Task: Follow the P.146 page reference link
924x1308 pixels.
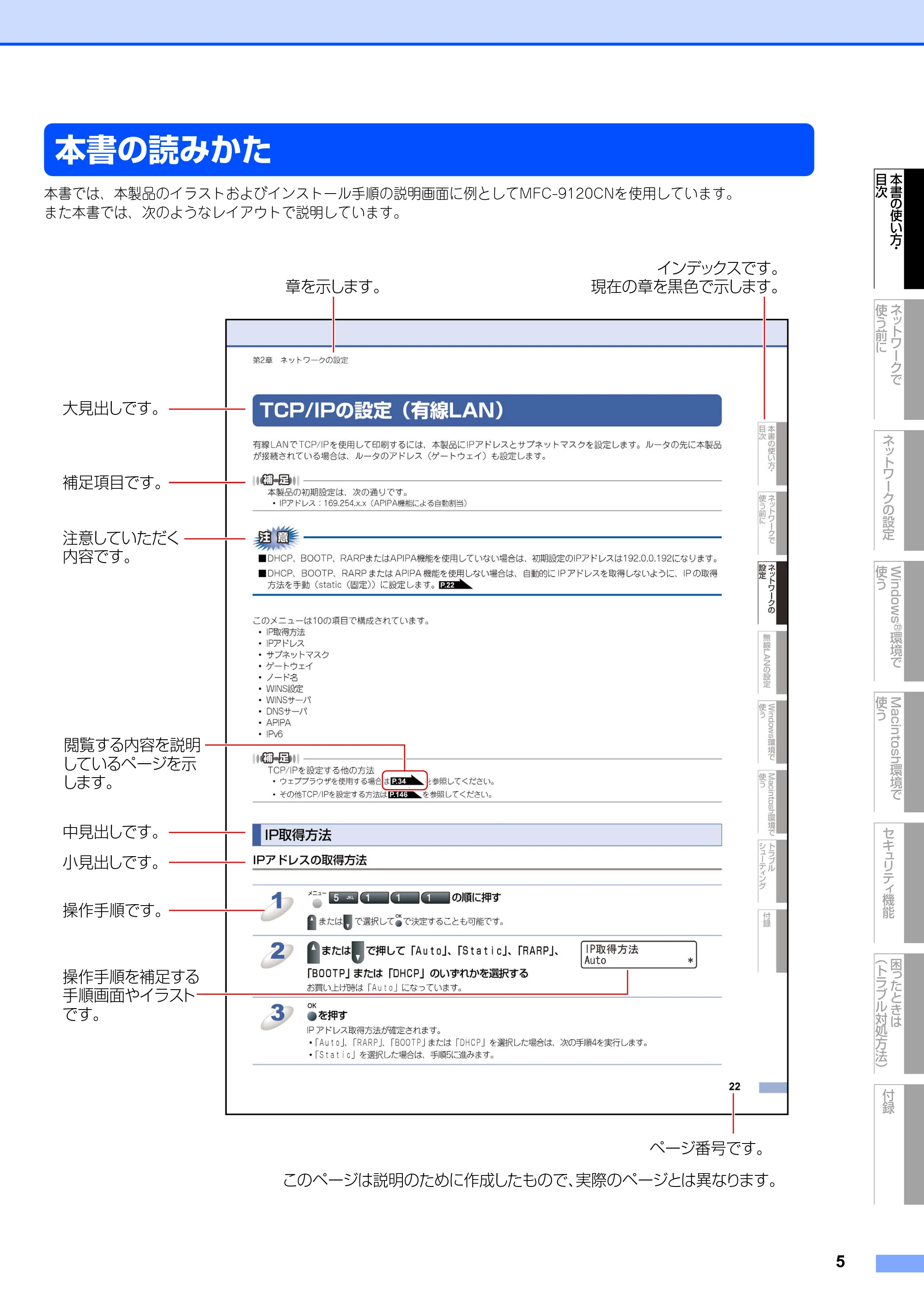Action: pos(405,794)
